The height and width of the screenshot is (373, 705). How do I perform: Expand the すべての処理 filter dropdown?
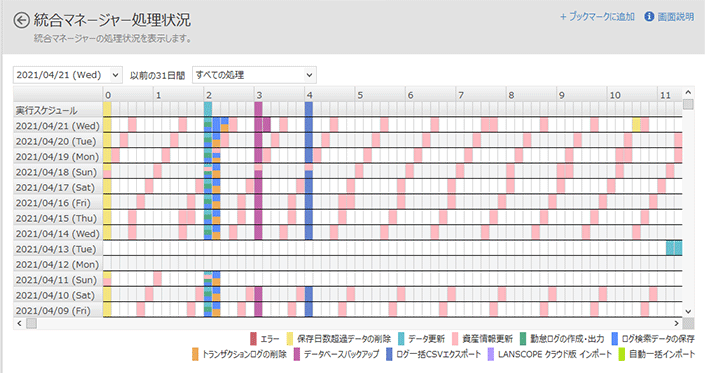pos(254,75)
